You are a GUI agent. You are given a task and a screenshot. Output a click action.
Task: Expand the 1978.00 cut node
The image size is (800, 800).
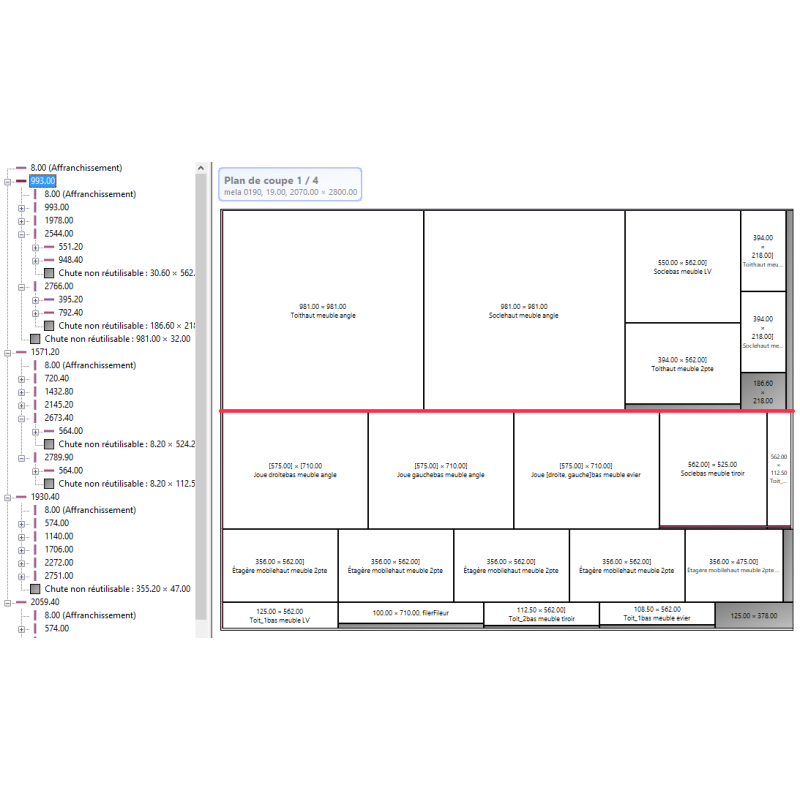(22, 220)
